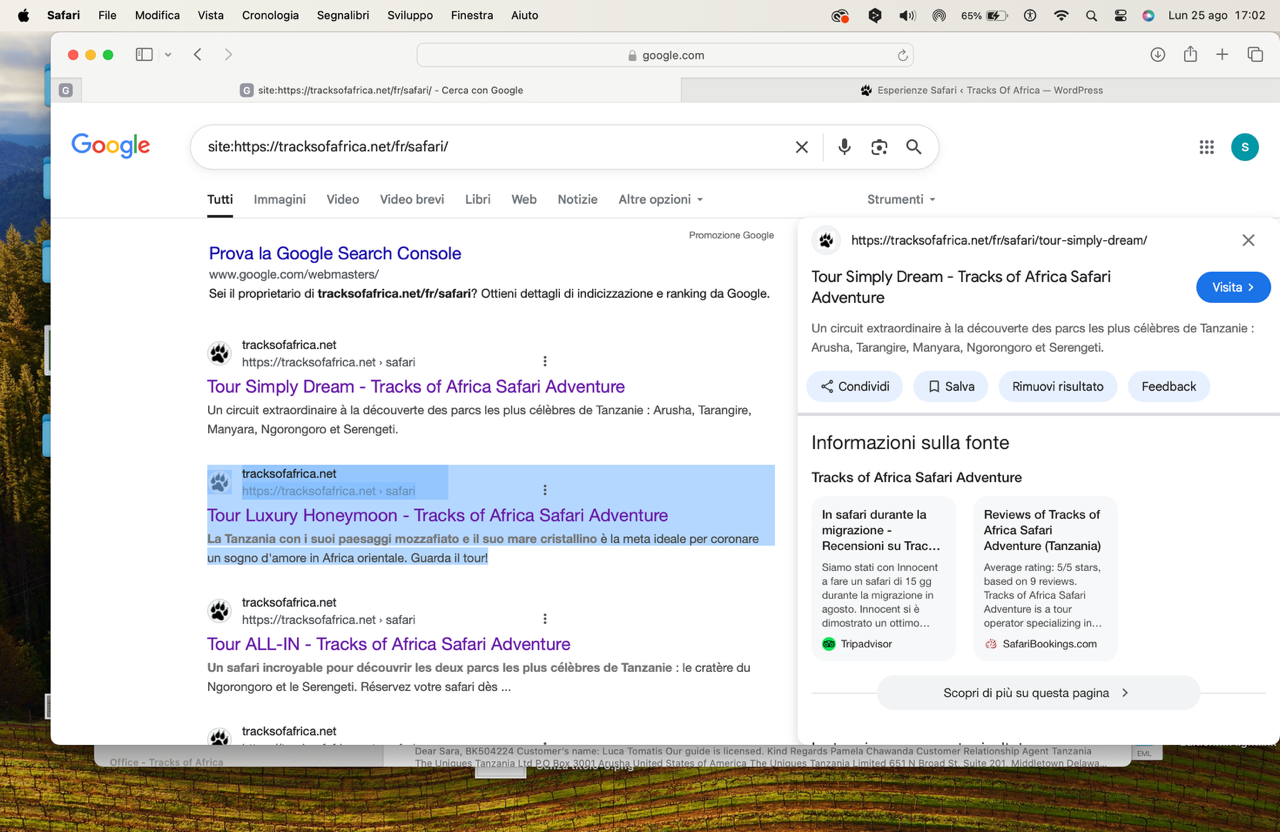
Task: Click the Salva button
Action: 951,386
